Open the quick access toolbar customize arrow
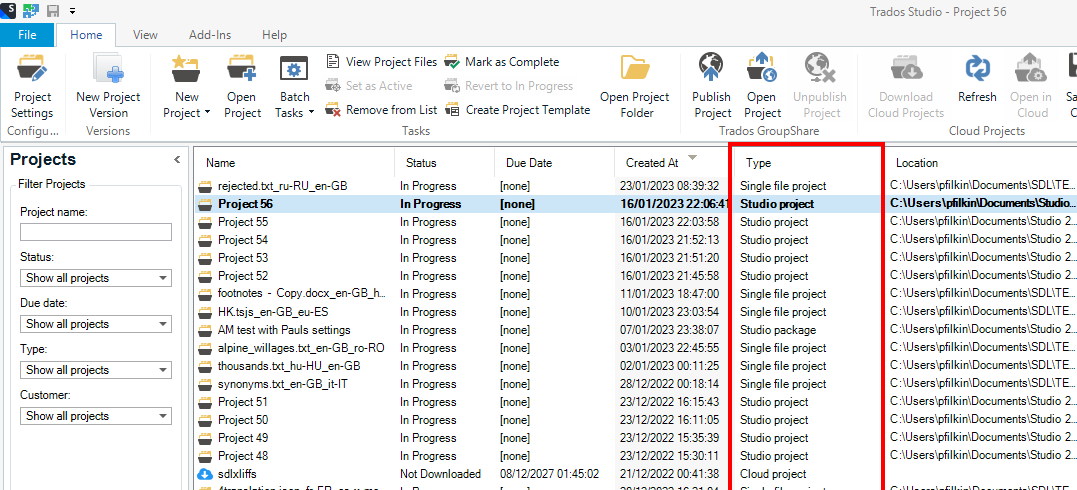 72,11
